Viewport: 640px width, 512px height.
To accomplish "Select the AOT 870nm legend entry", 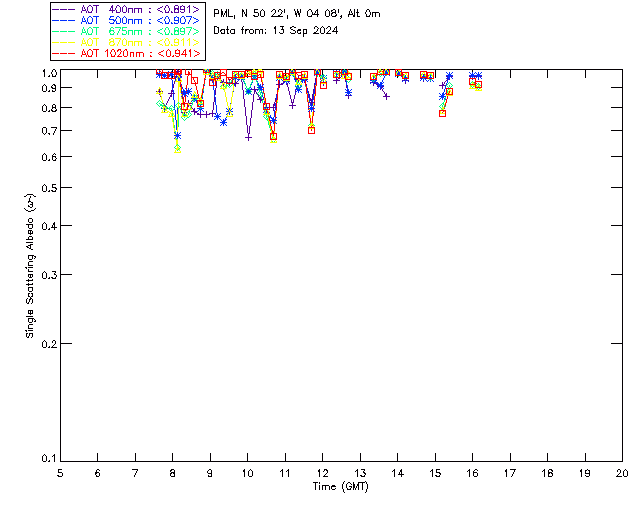I will click(126, 42).
